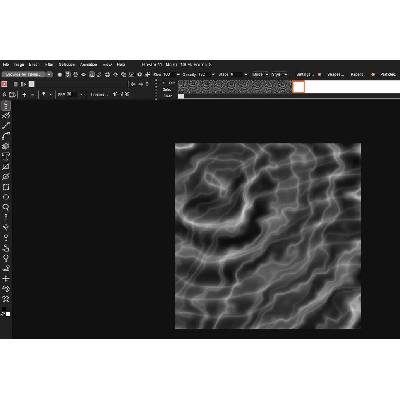
Task: Select the crosshair move tool in left toolbar
Action: pos(6,278)
